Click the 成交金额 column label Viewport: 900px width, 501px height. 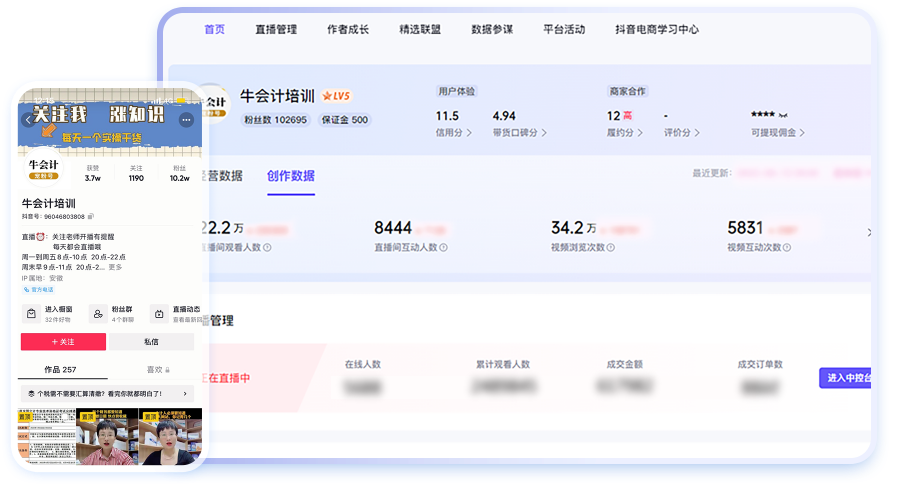tap(624, 364)
